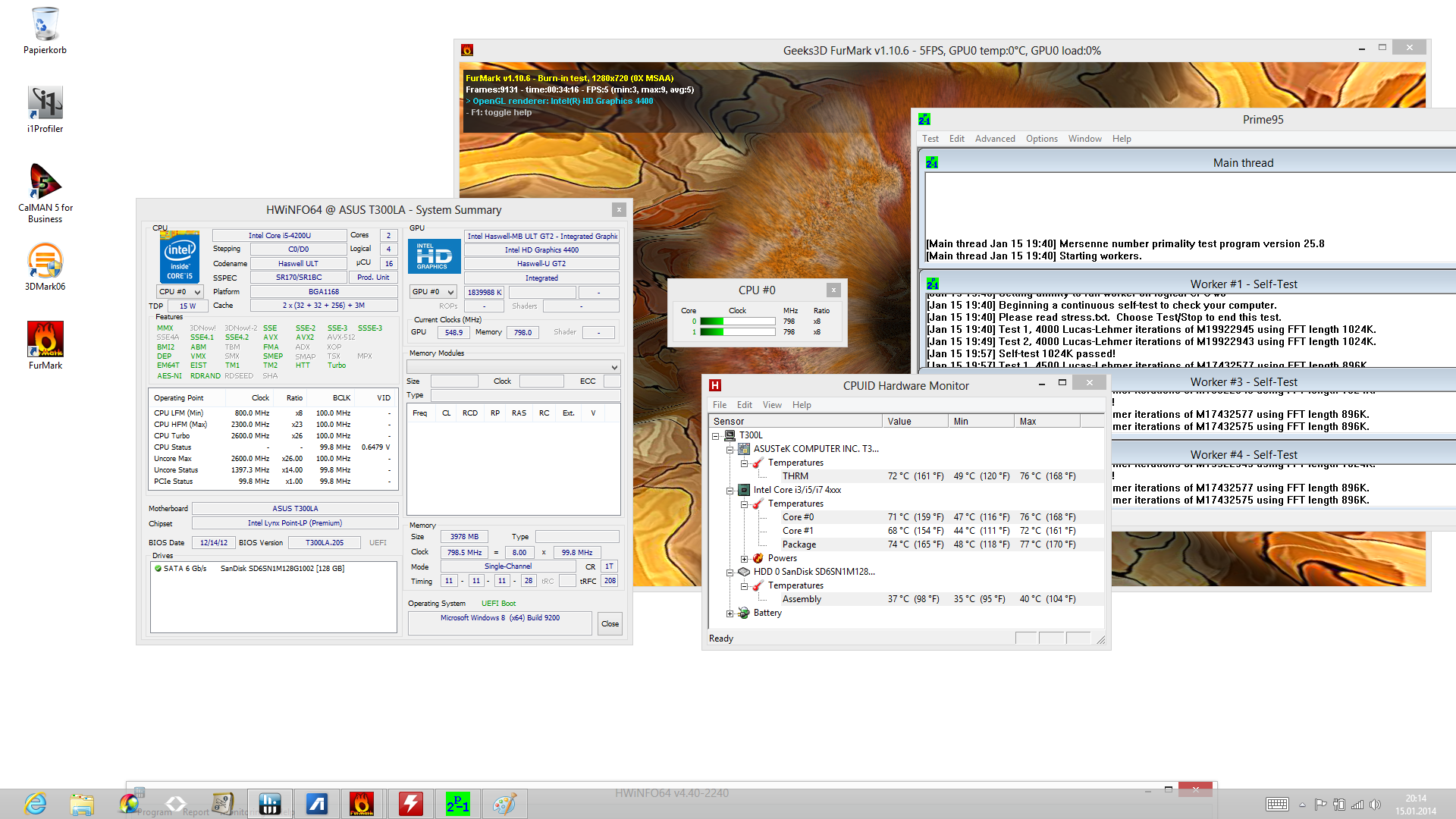Open Prime95 Advanced menu
The width and height of the screenshot is (1456, 819).
click(994, 139)
